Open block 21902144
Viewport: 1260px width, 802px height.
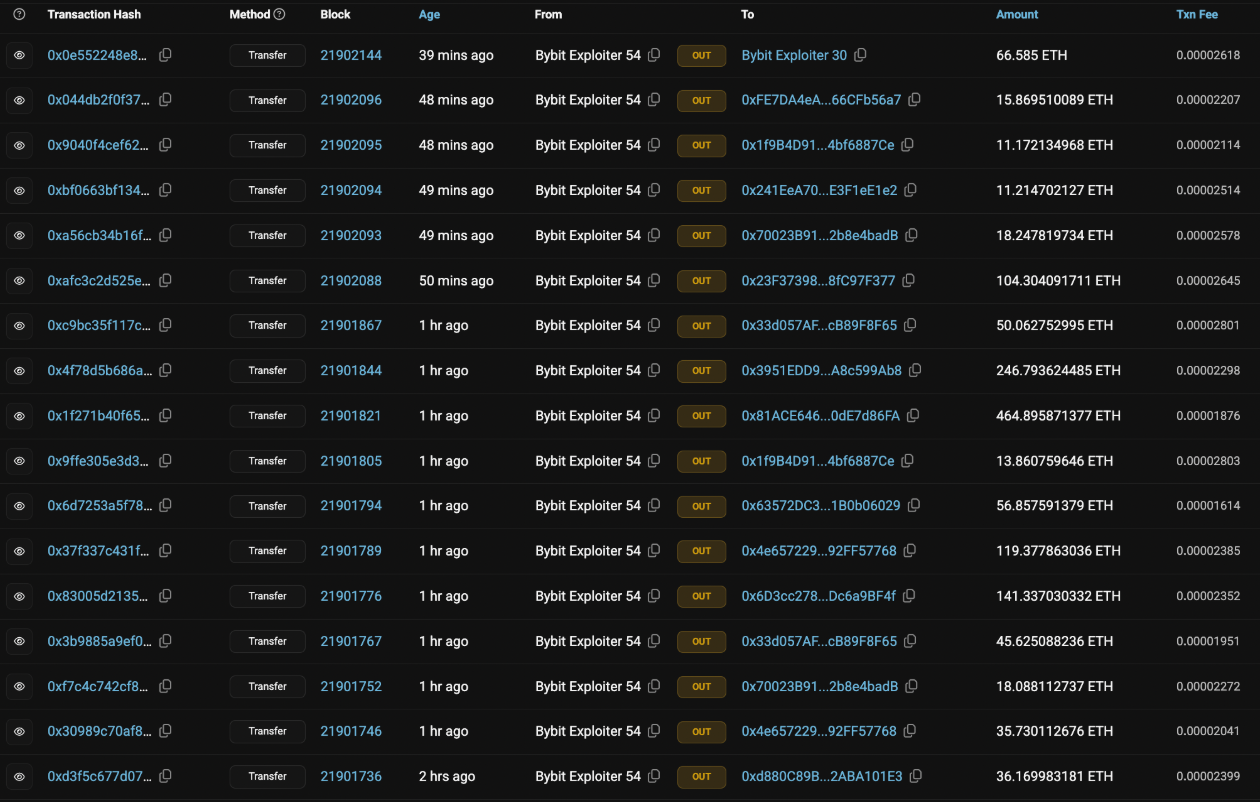[x=351, y=55]
